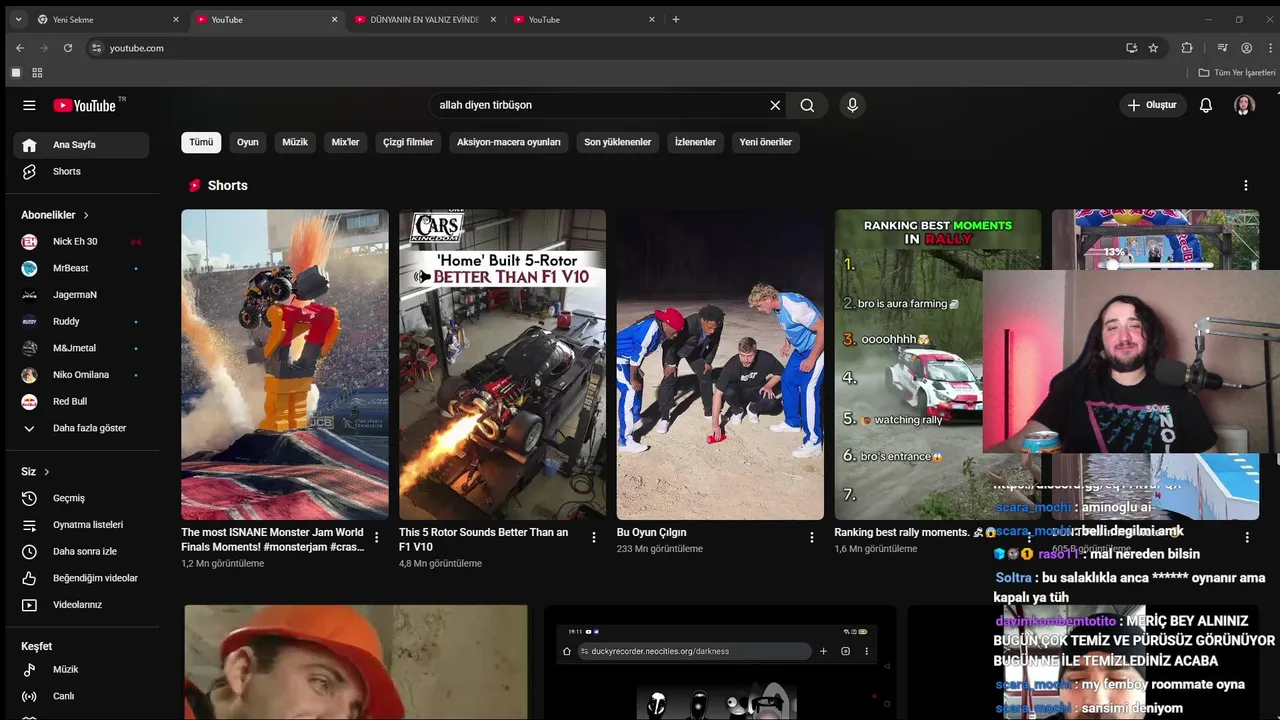Open Oynatma listeleri playlists

pyautogui.click(x=81, y=525)
